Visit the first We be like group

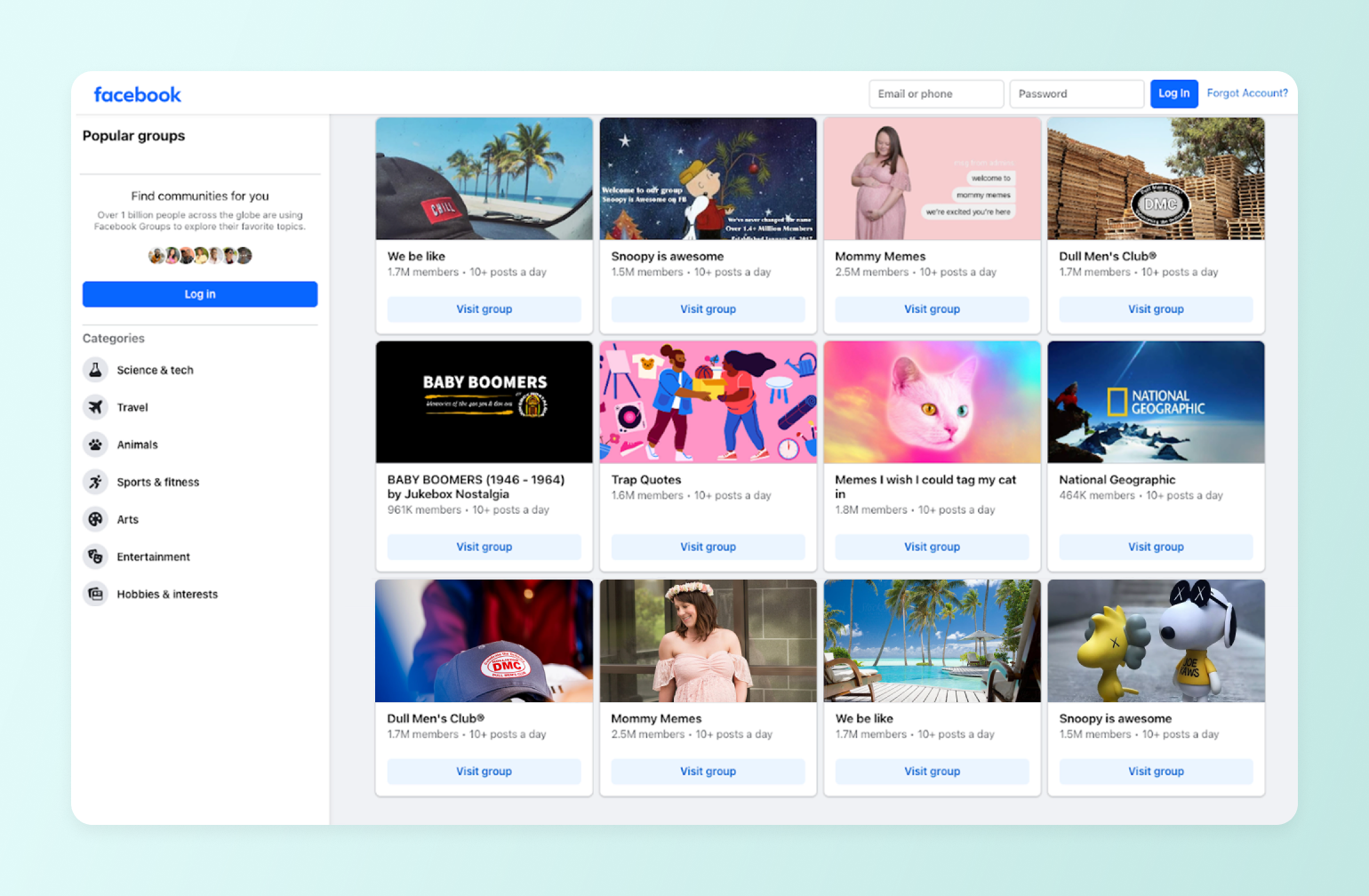point(484,309)
